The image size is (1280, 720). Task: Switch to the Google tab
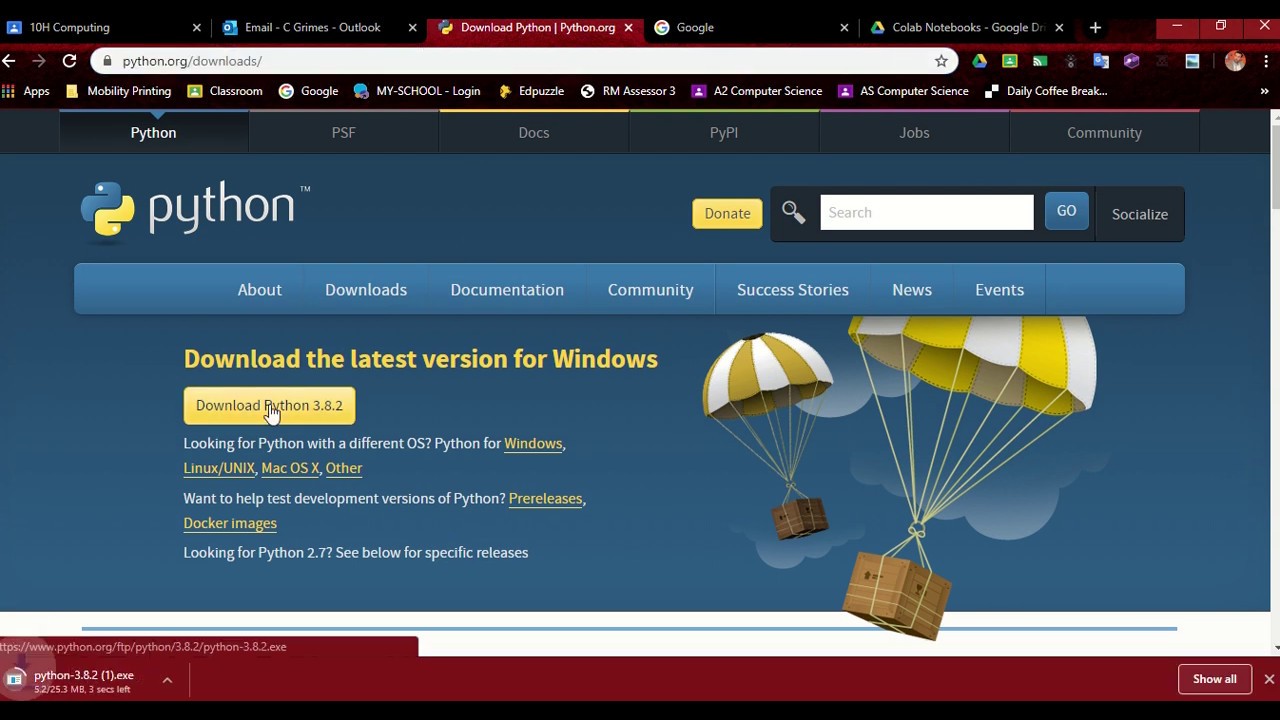[x=751, y=27]
